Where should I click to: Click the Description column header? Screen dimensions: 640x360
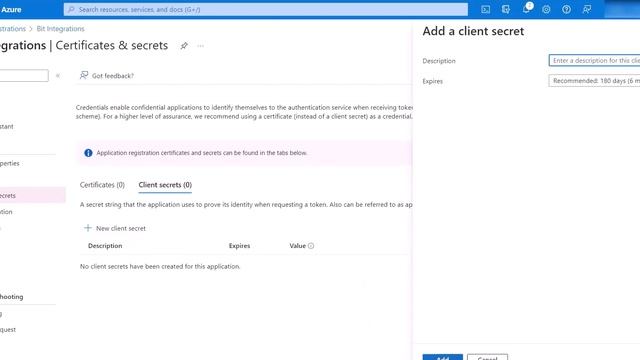pyautogui.click(x=105, y=246)
